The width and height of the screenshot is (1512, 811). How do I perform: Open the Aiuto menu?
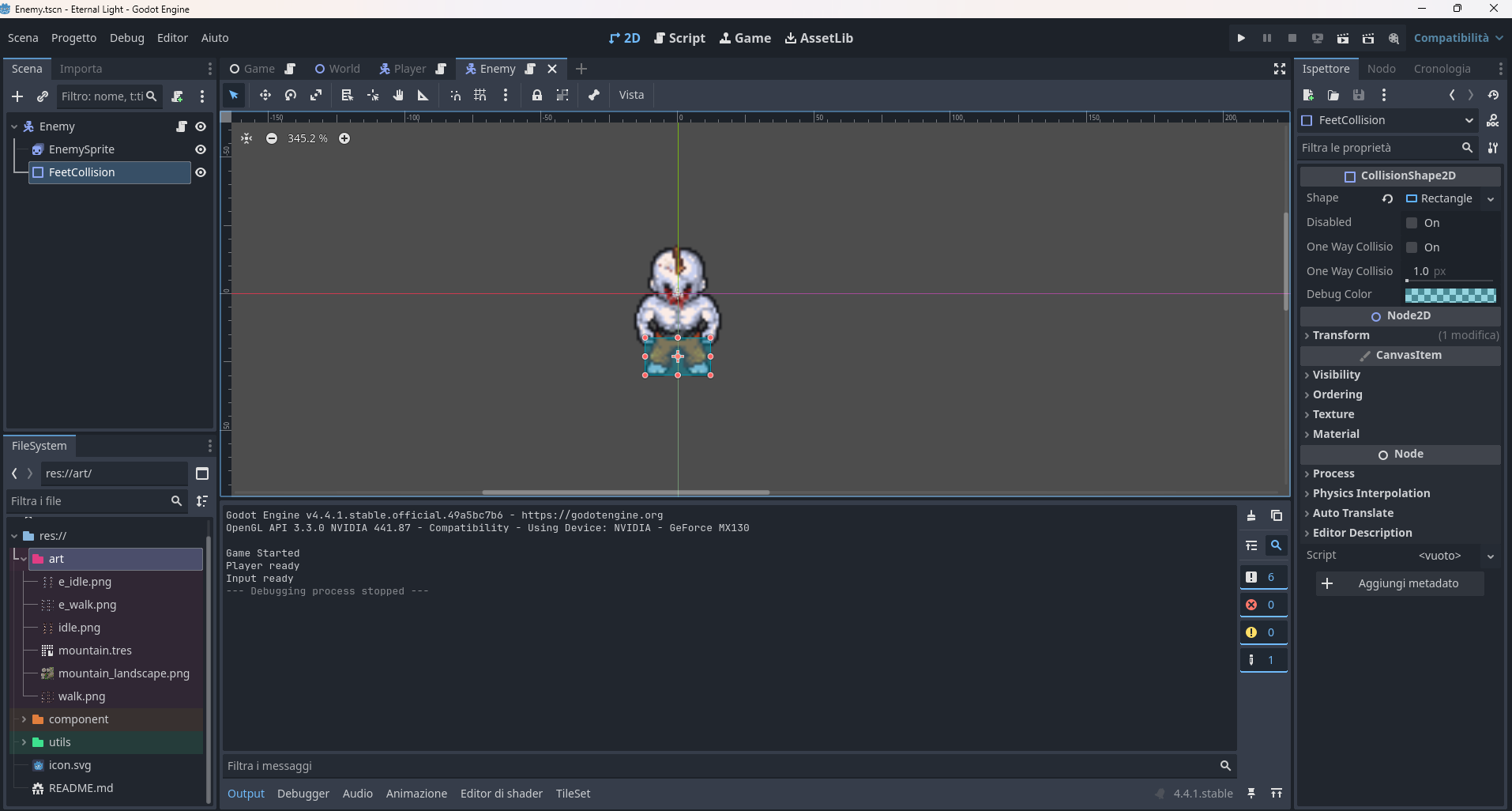coord(215,38)
